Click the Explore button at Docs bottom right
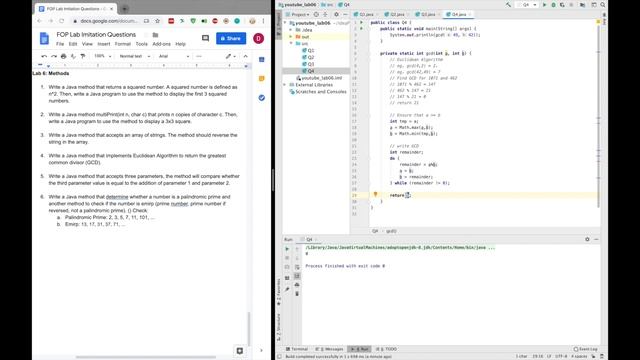 click(x=240, y=351)
